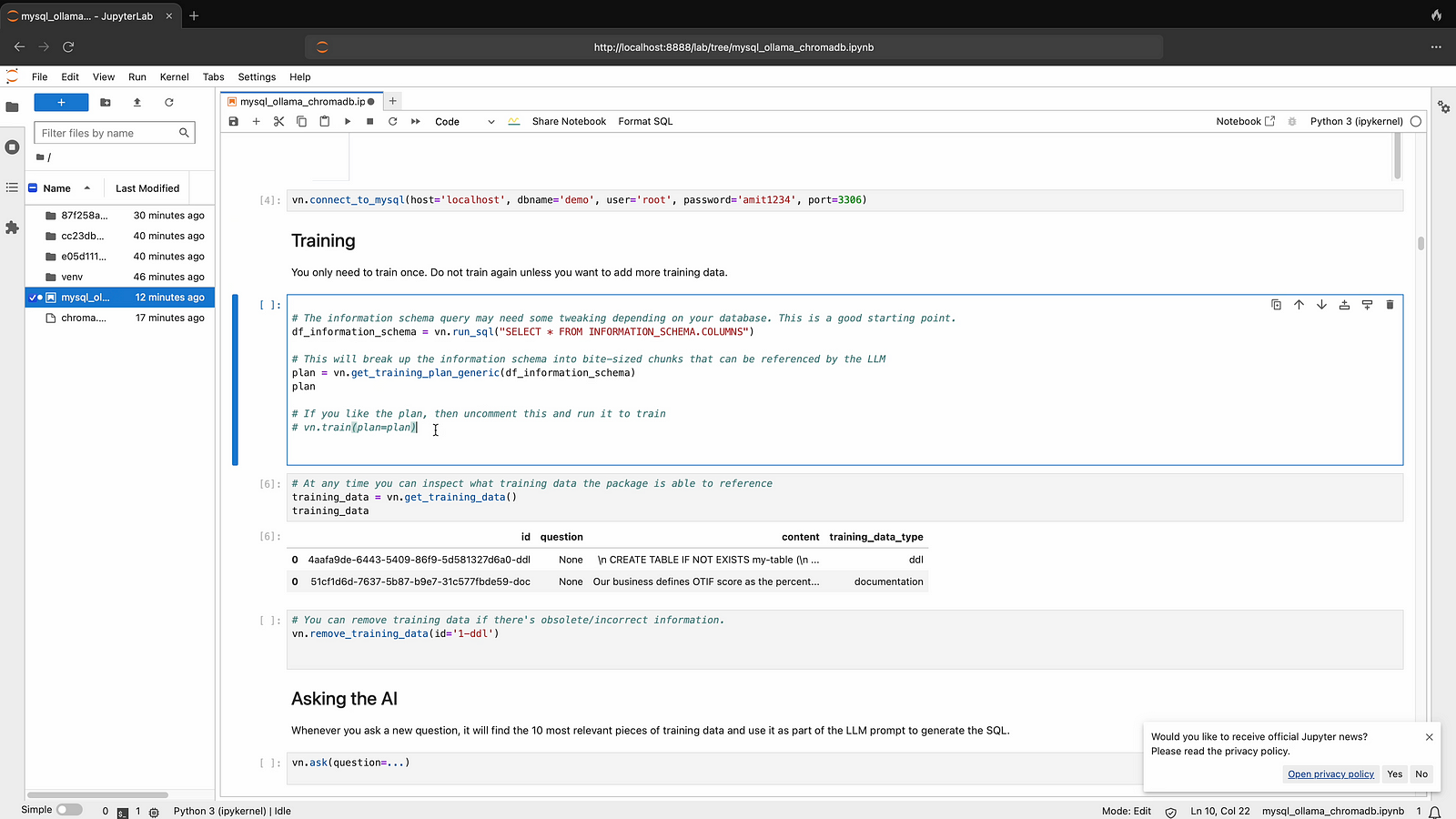Switch to the mysql_ollama_chromadb notebook tab
The height and width of the screenshot is (819, 1456).
302,102
